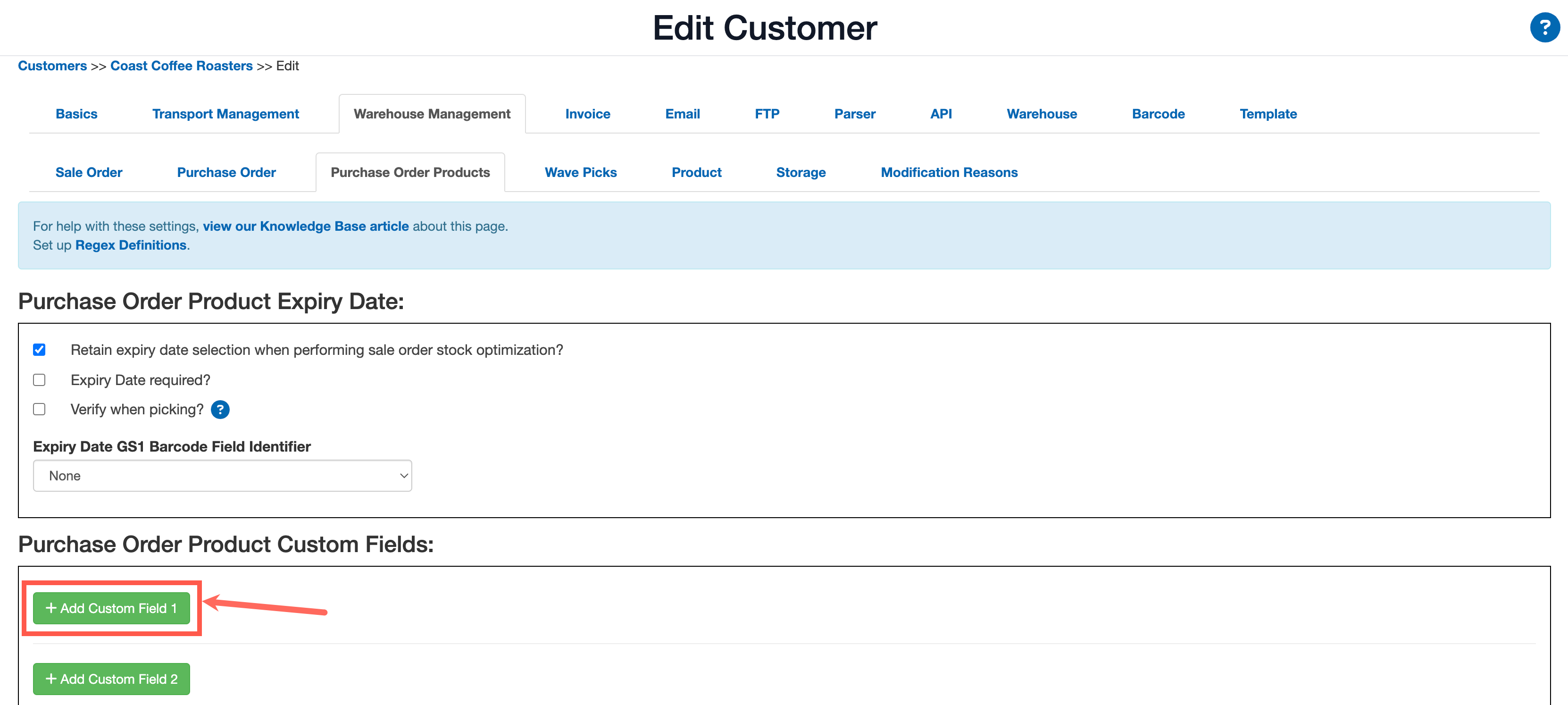
Task: Enable the Expiry Date required checkbox
Action: coord(39,379)
